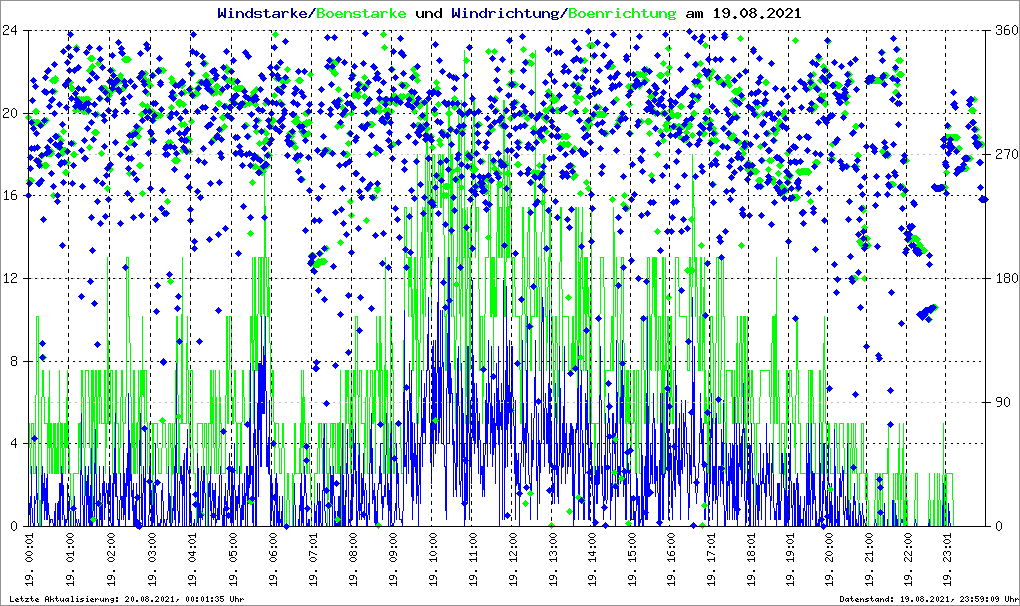Image resolution: width=1020 pixels, height=606 pixels.
Task: Click left axis value 24
Action: pyautogui.click(x=9, y=31)
